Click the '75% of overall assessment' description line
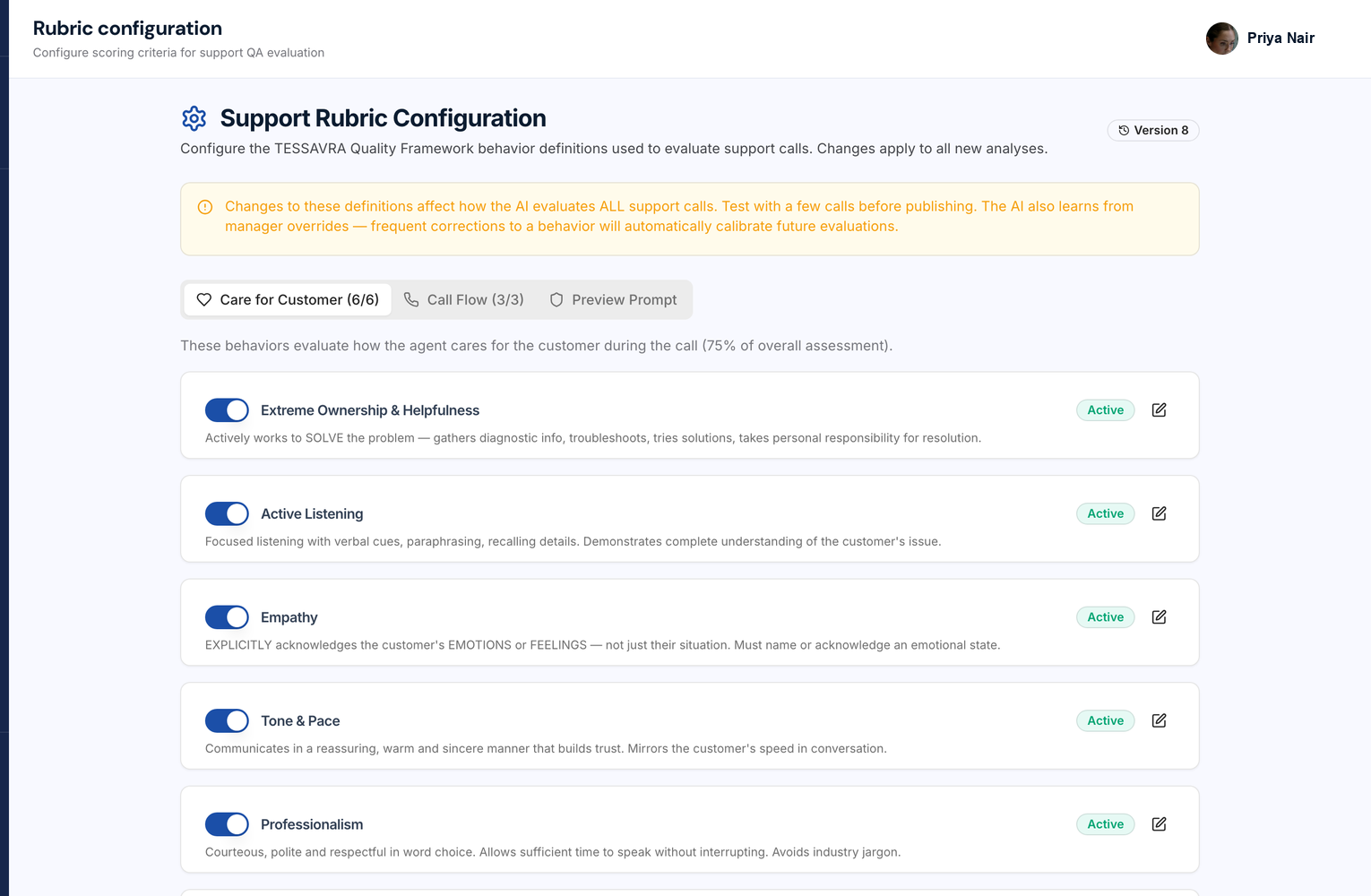Screen dimensions: 1371x896 tap(536, 346)
